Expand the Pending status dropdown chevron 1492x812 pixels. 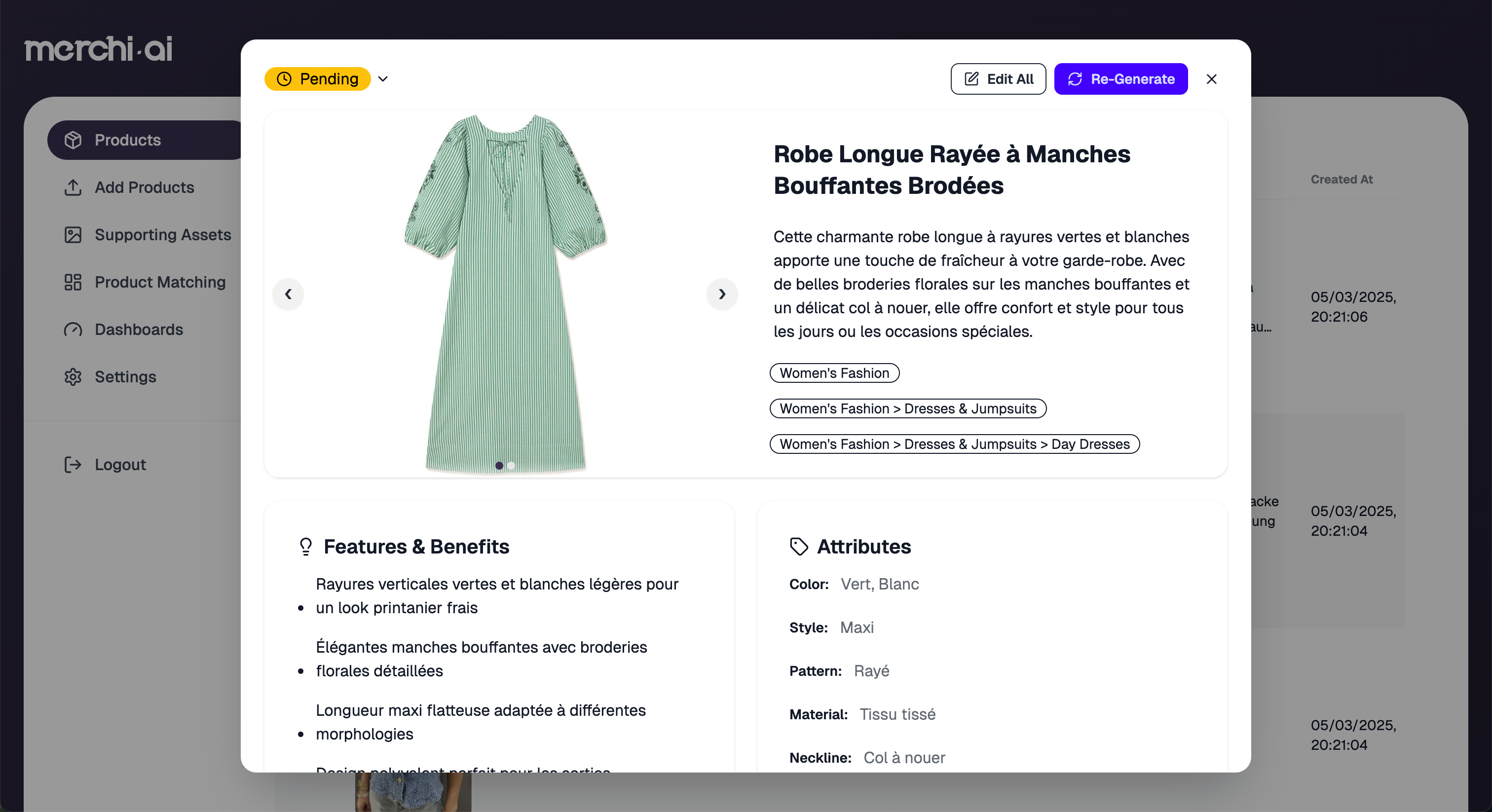pyautogui.click(x=383, y=79)
